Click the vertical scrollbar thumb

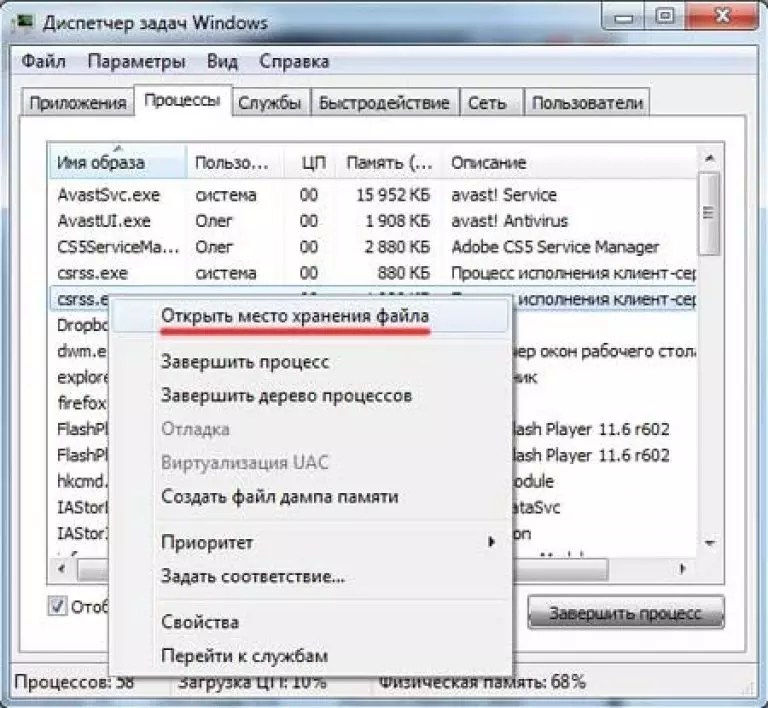710,212
